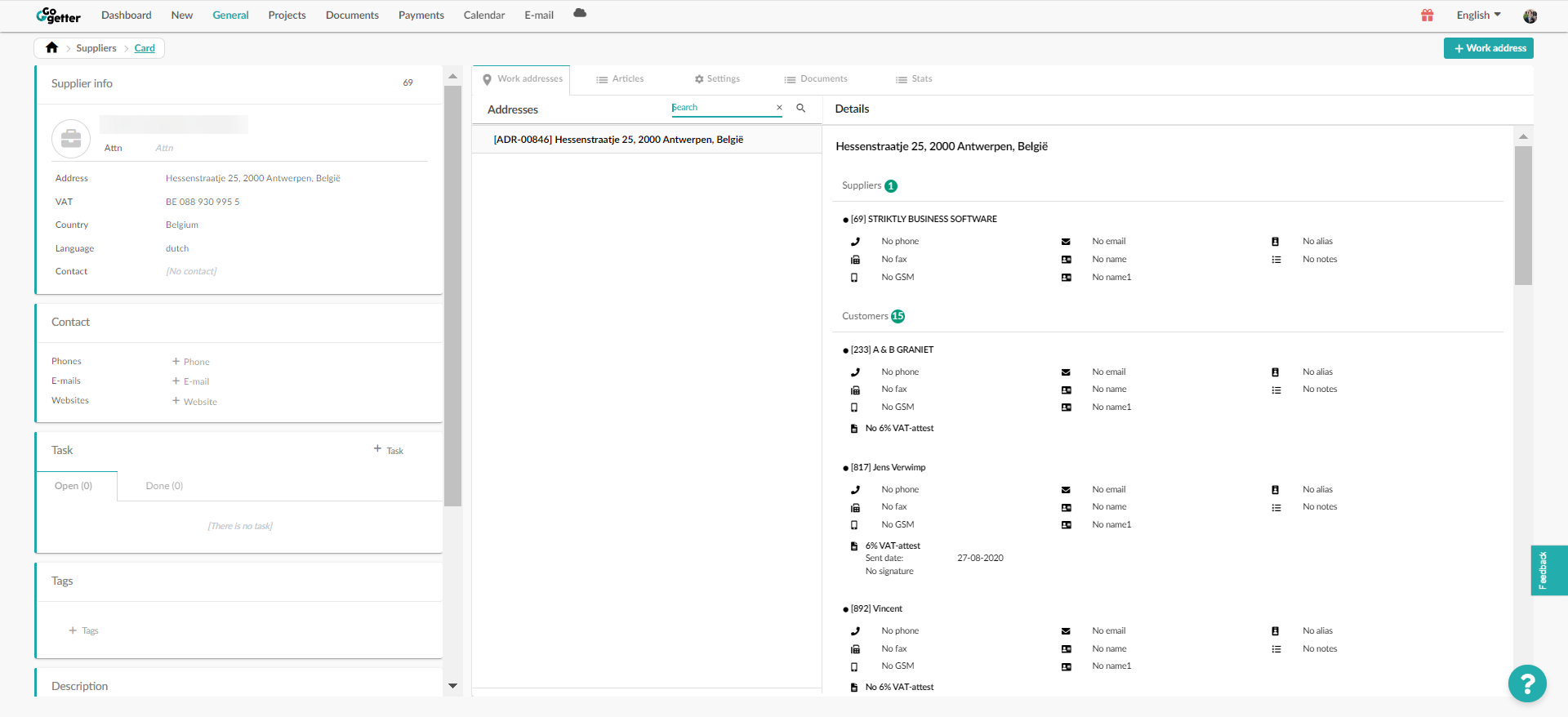Viewport: 1568px width, 717px height.
Task: Open the E-mail menu
Action: [x=539, y=15]
